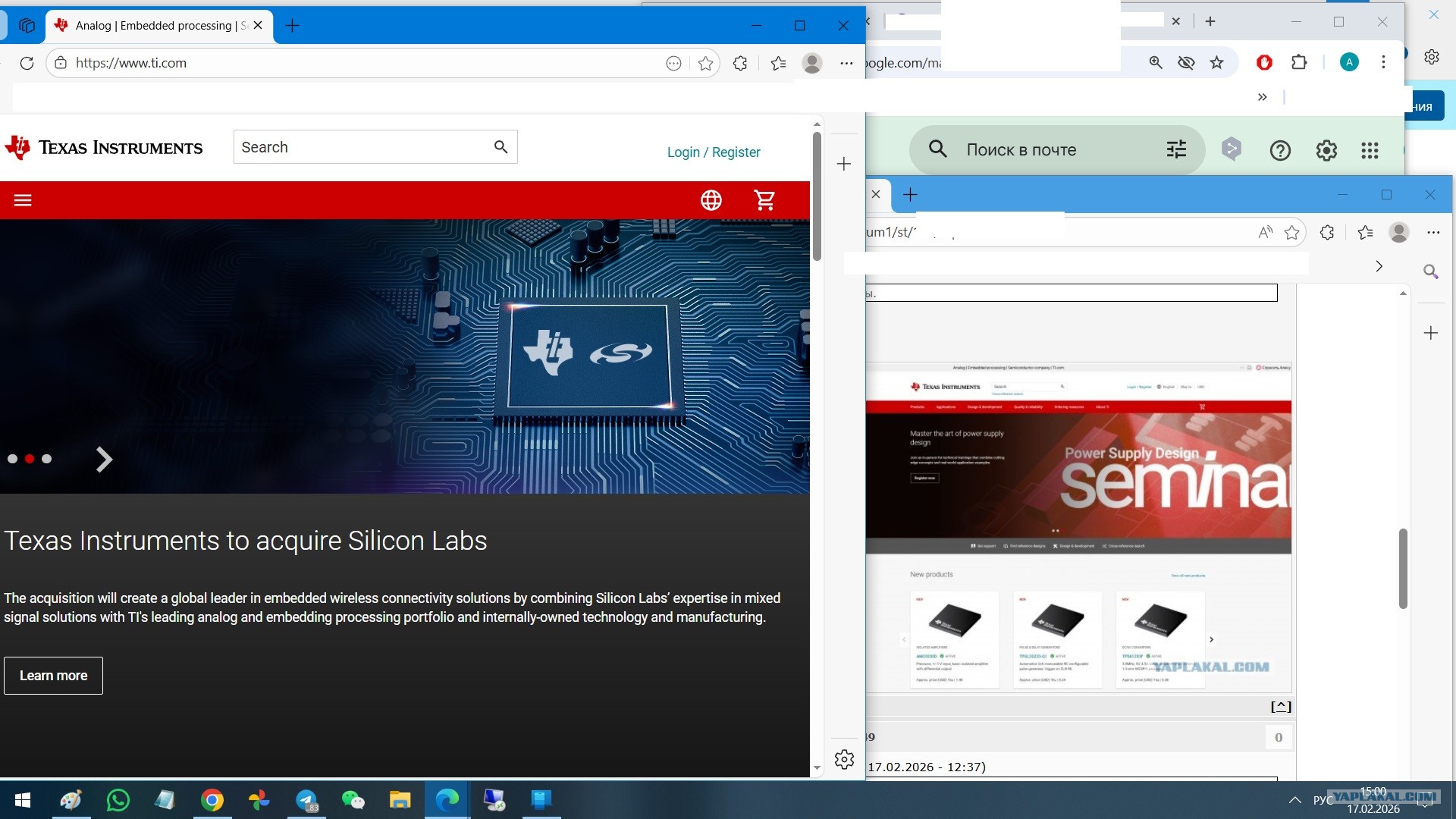Select the second (red) carousel slide dot
Screen dimensions: 1456x819
tap(30, 459)
